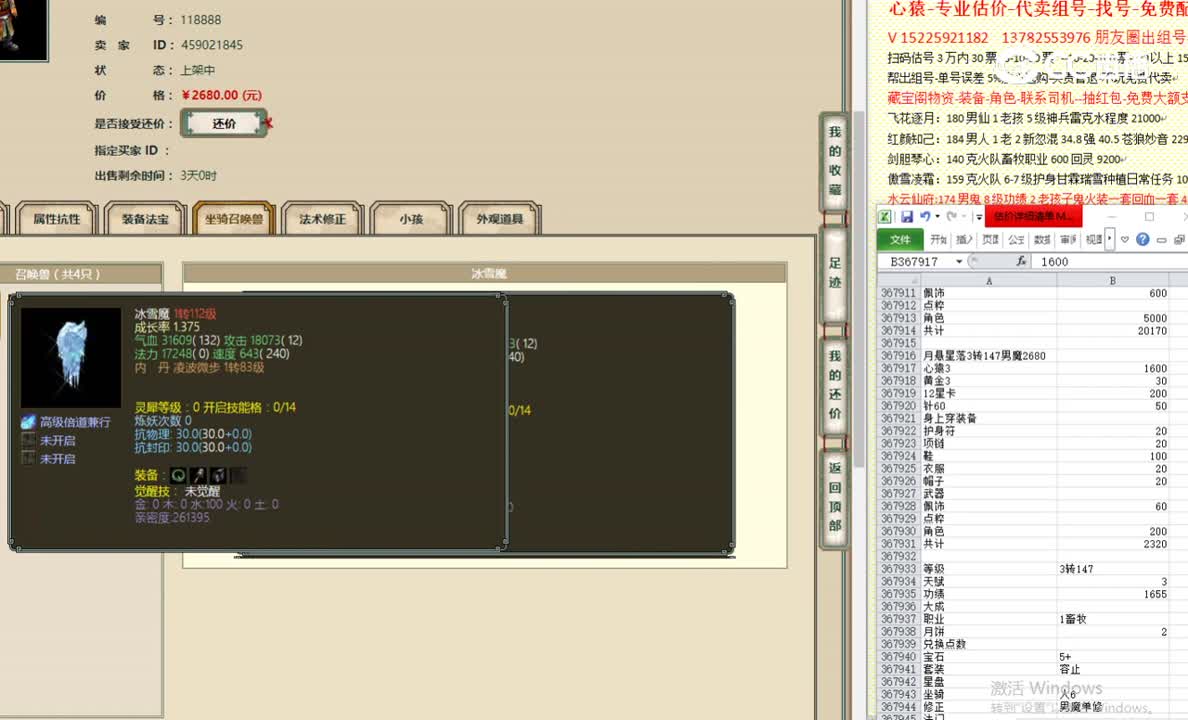Select column B header in Excel
The image size is (1188, 720).
tap(1112, 280)
